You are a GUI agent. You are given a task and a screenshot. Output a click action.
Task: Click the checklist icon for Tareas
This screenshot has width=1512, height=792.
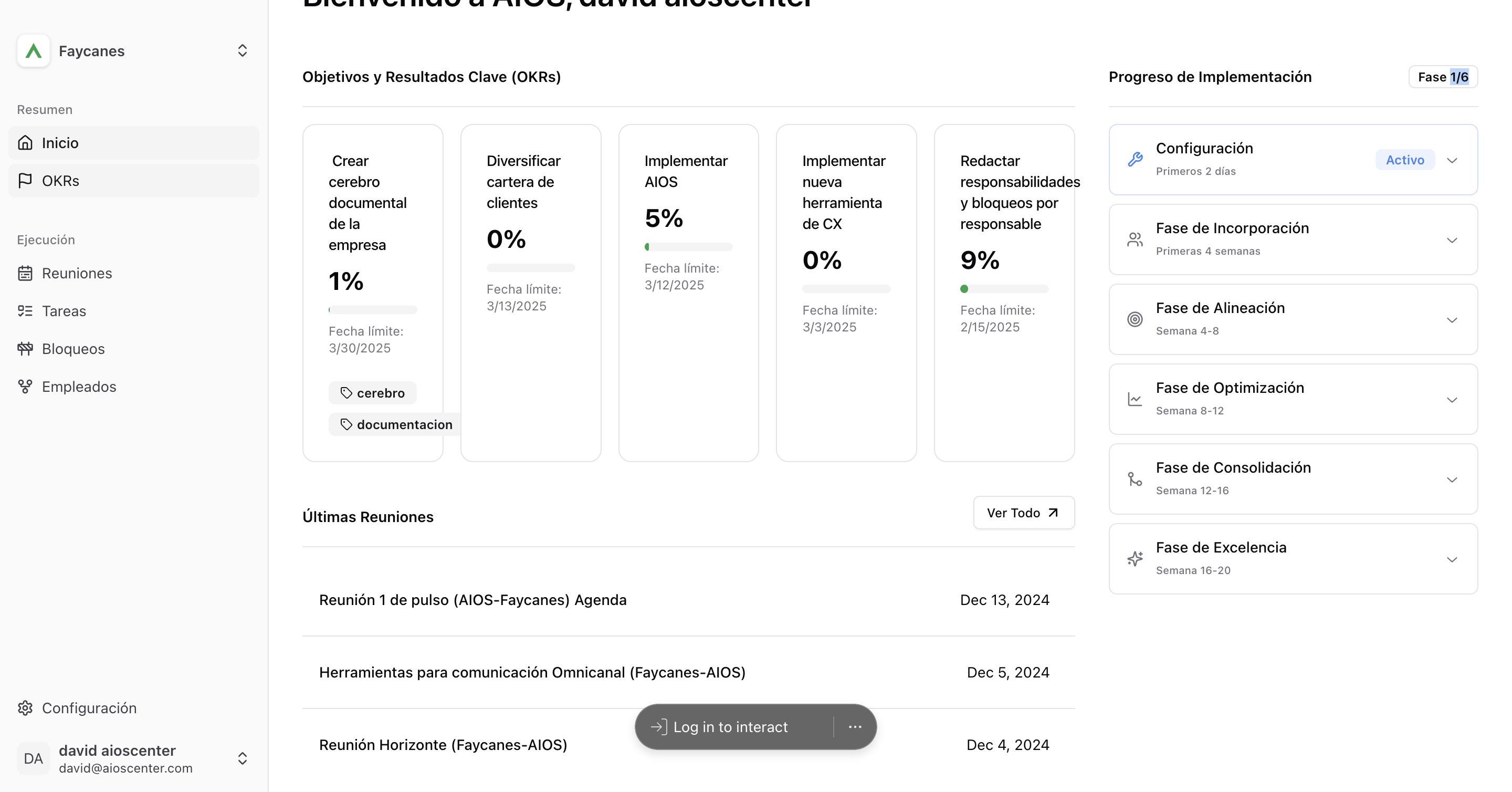point(25,311)
